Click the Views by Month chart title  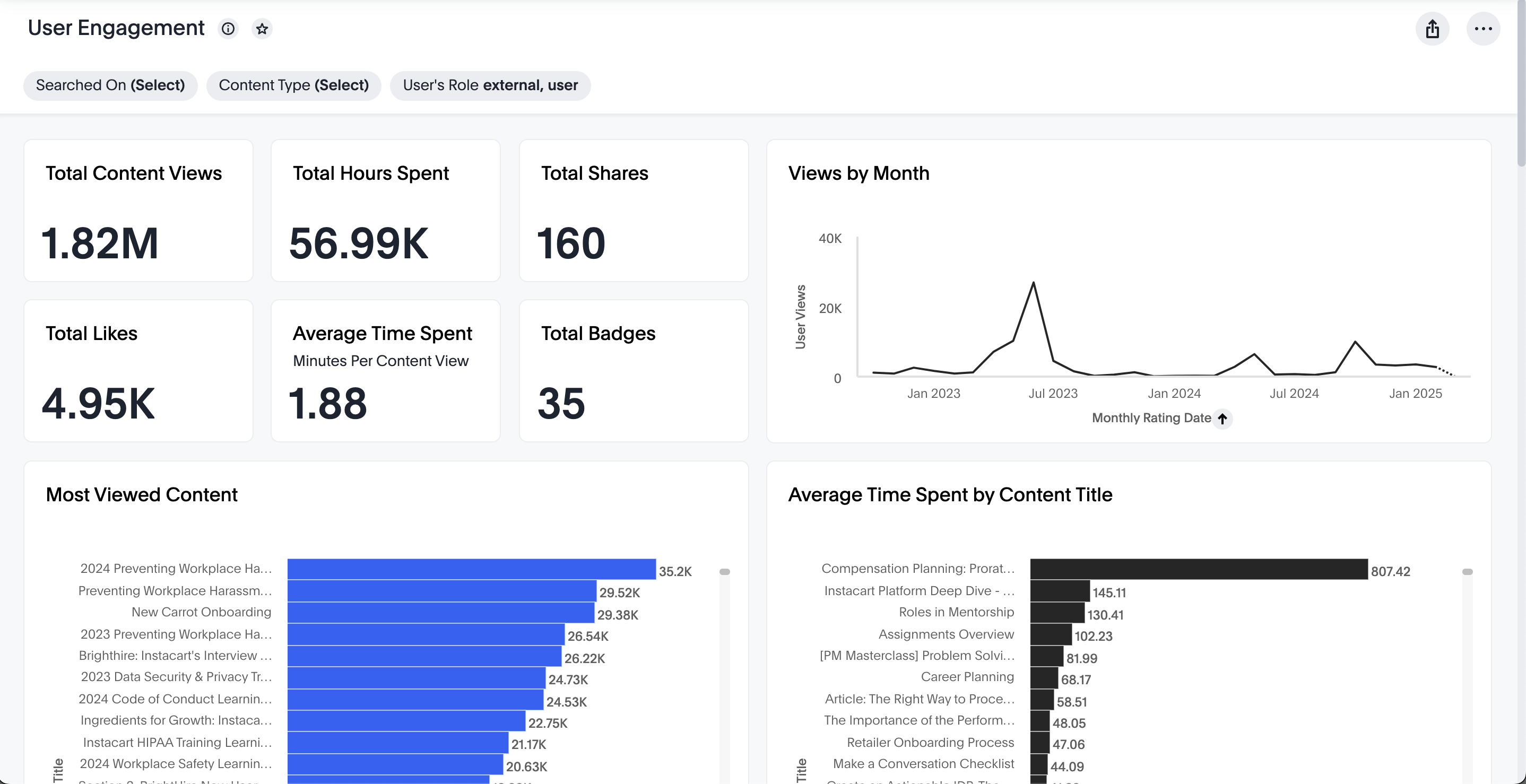coord(859,173)
